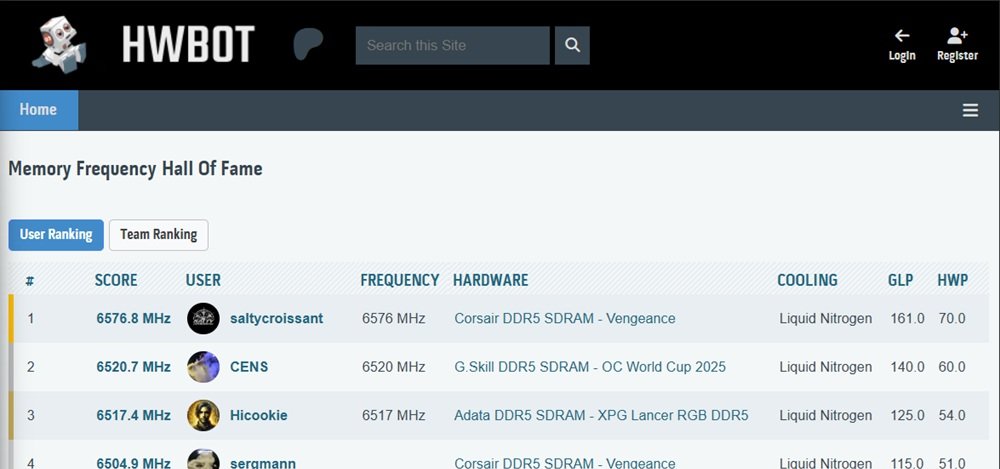Type in the Search this Site field
1000x469 pixels.
[452, 45]
